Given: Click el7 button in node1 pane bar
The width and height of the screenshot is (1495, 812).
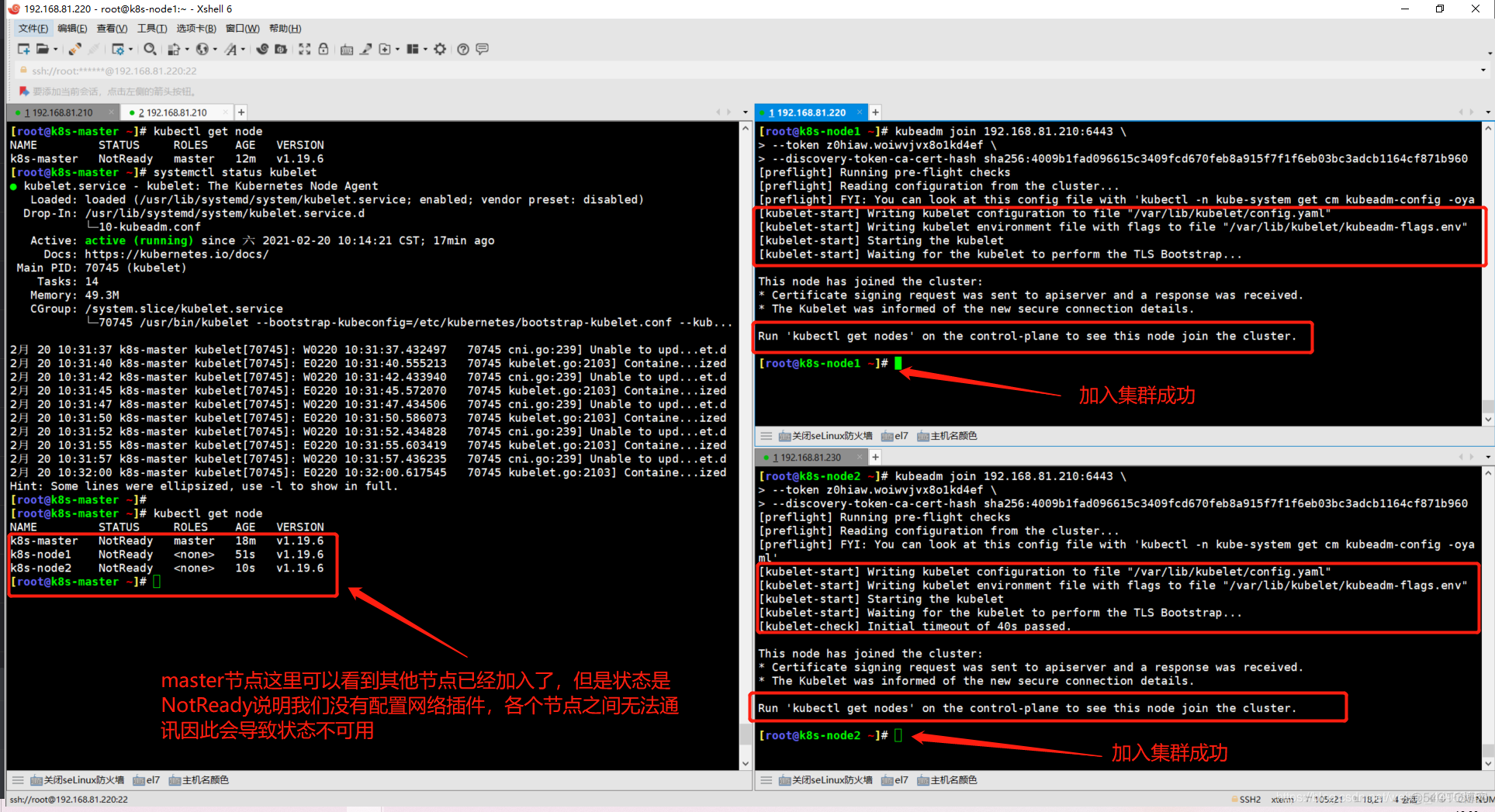Looking at the screenshot, I should coord(895,436).
